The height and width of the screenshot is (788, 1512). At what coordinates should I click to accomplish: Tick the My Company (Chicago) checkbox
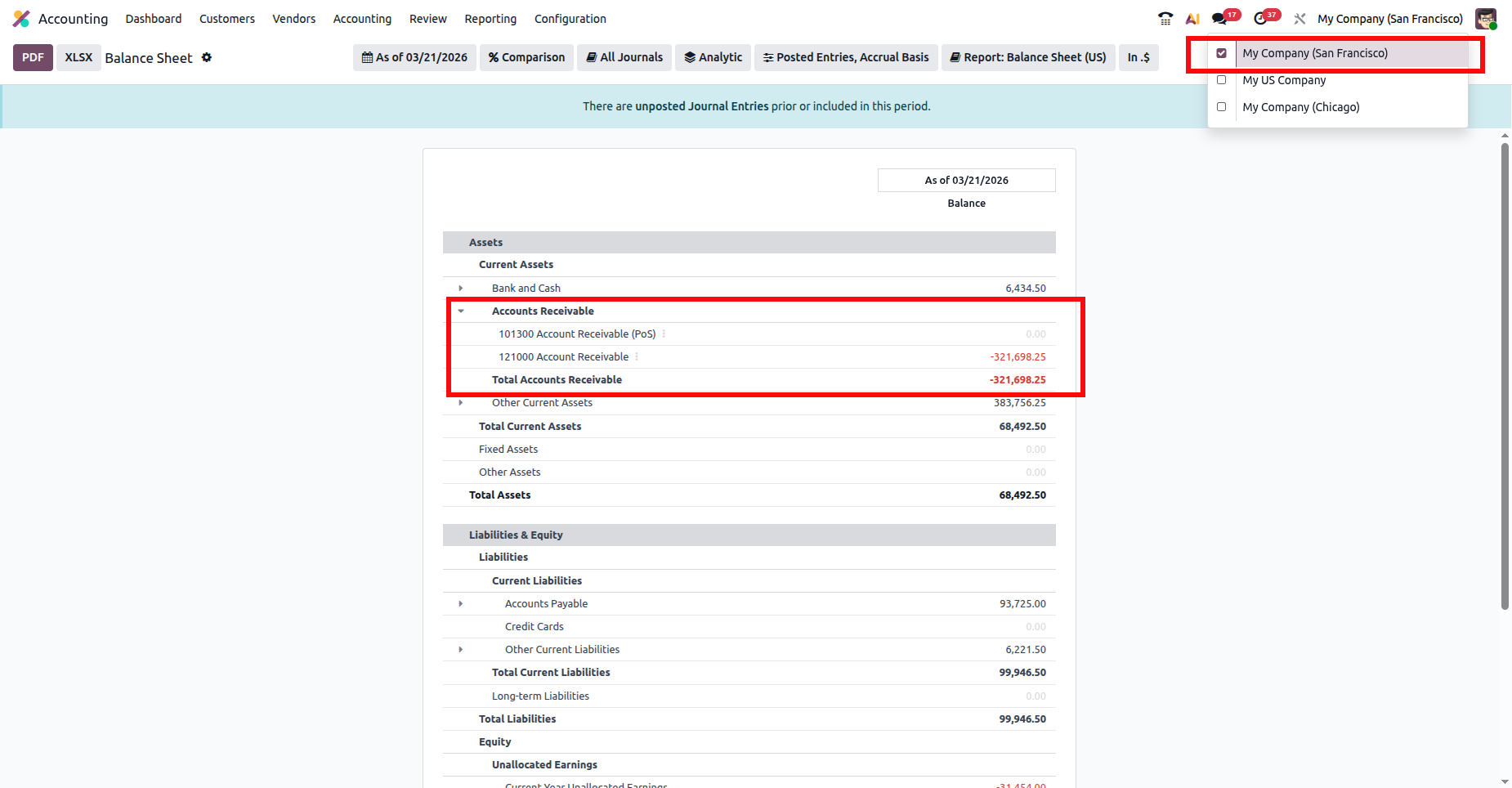tap(1221, 107)
